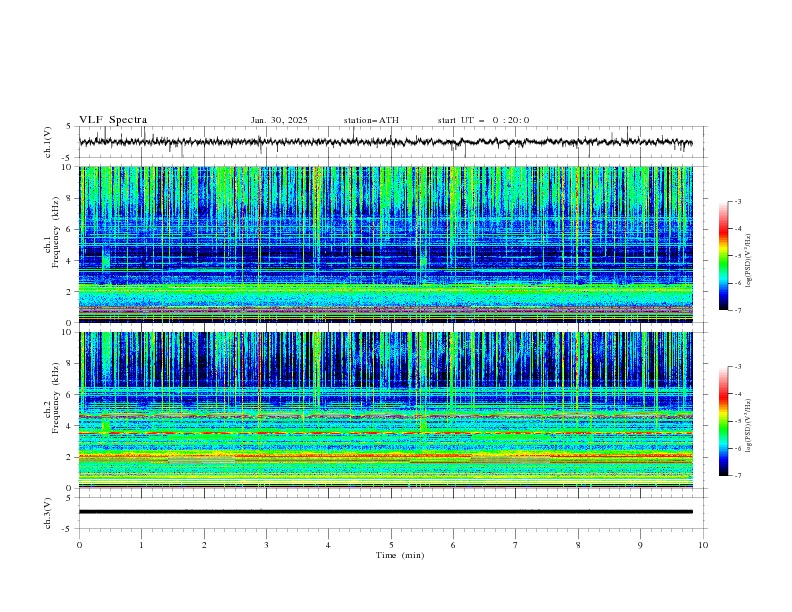Click the "Time (min)" axis label
The image size is (792, 612).
(x=400, y=555)
